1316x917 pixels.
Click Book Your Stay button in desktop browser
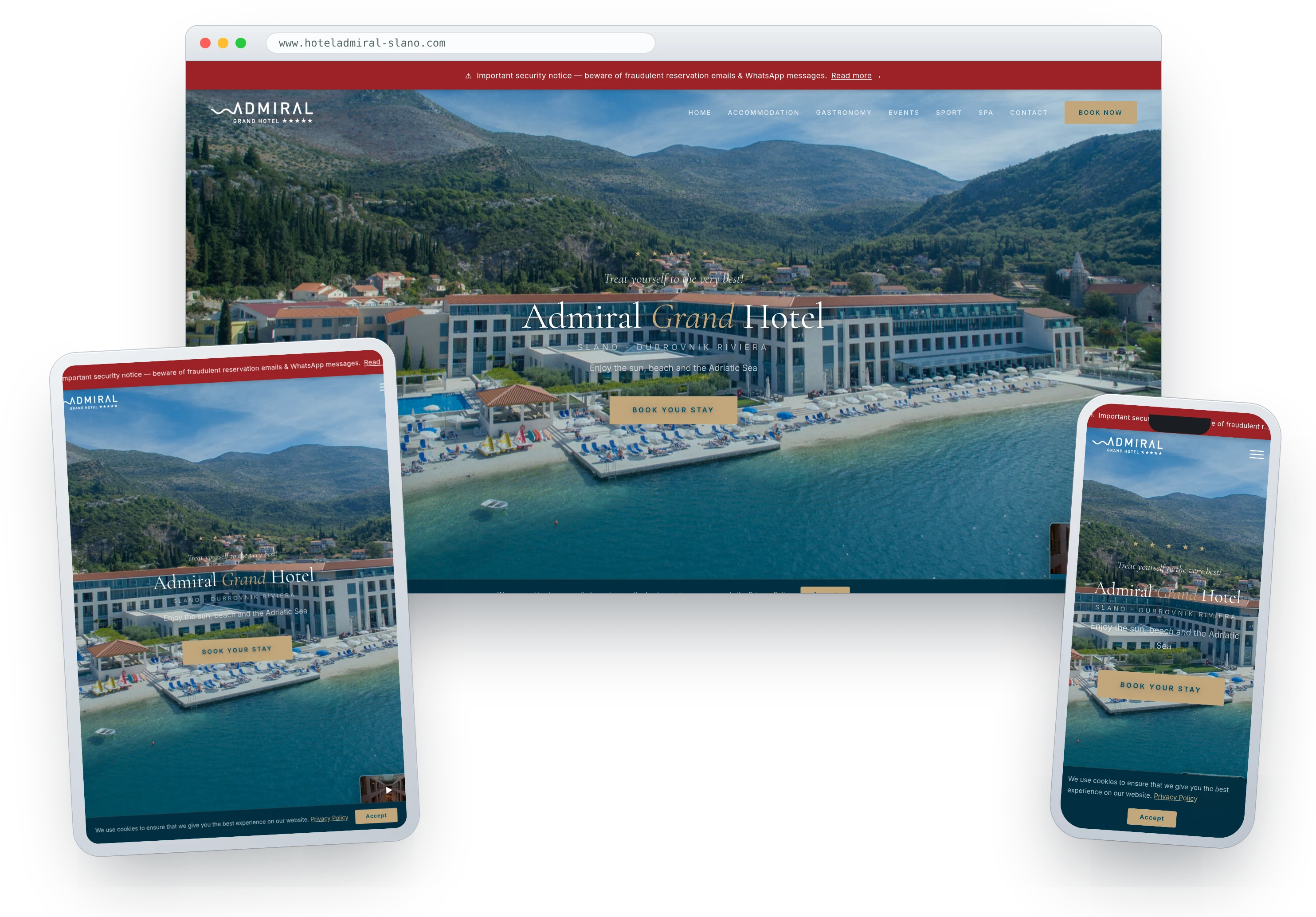[x=673, y=410]
